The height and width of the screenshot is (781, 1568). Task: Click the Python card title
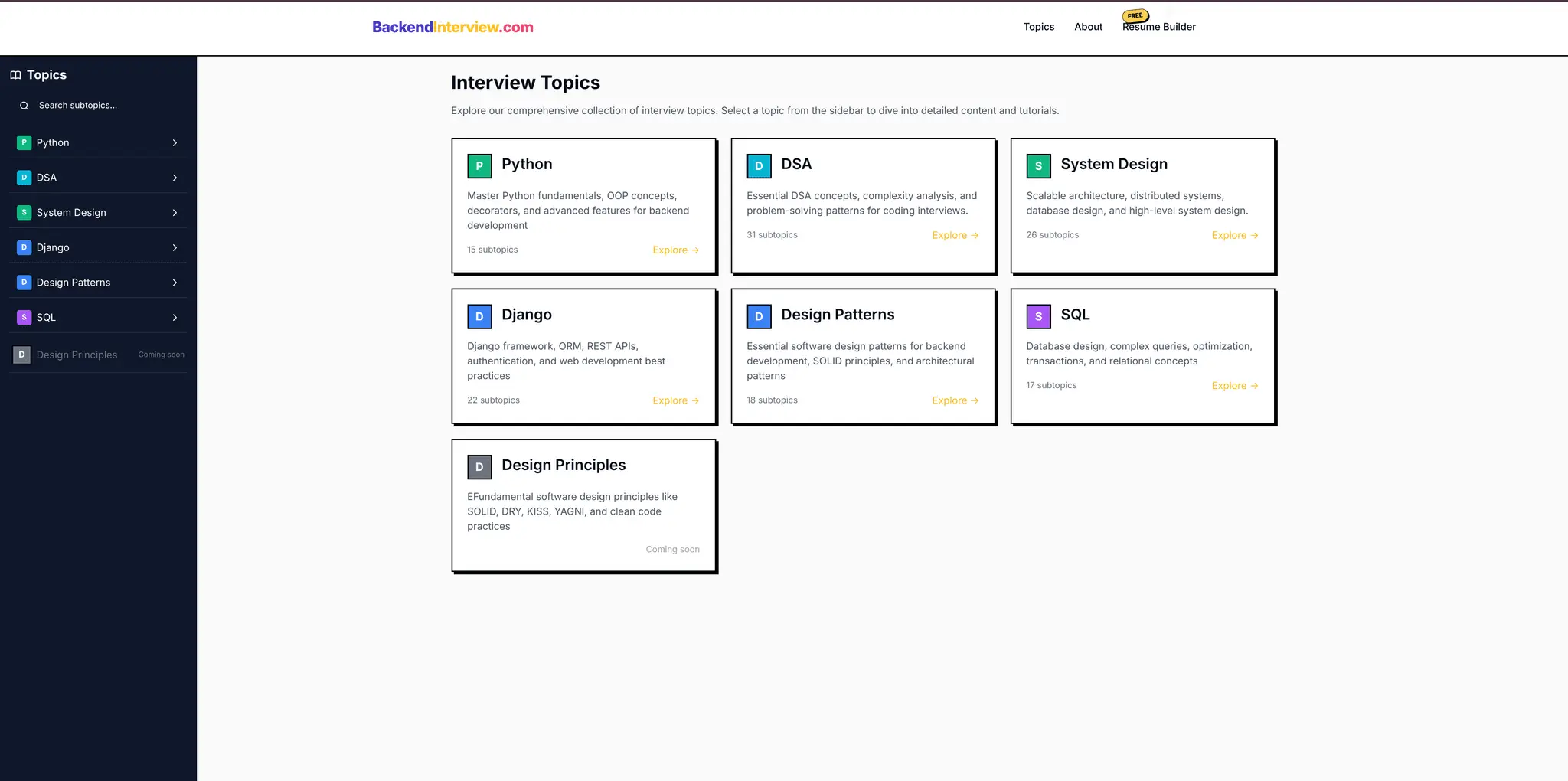point(527,164)
